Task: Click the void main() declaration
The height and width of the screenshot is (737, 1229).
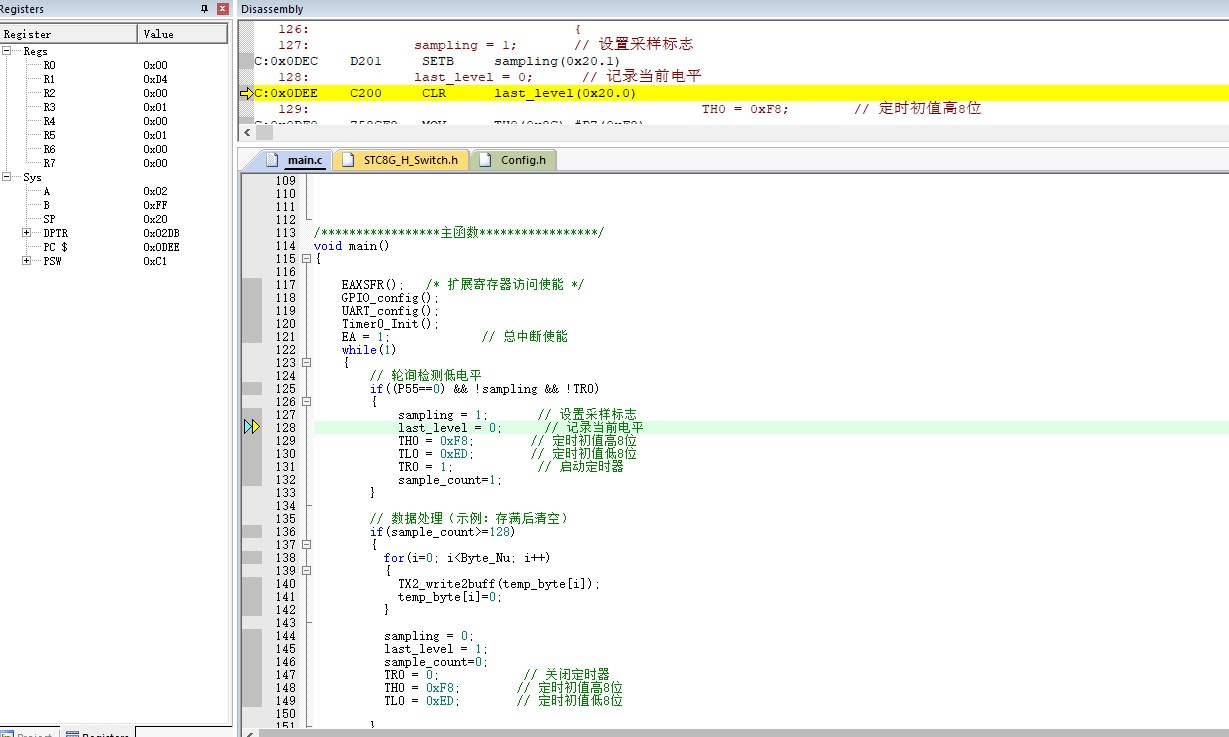Action: (351, 246)
